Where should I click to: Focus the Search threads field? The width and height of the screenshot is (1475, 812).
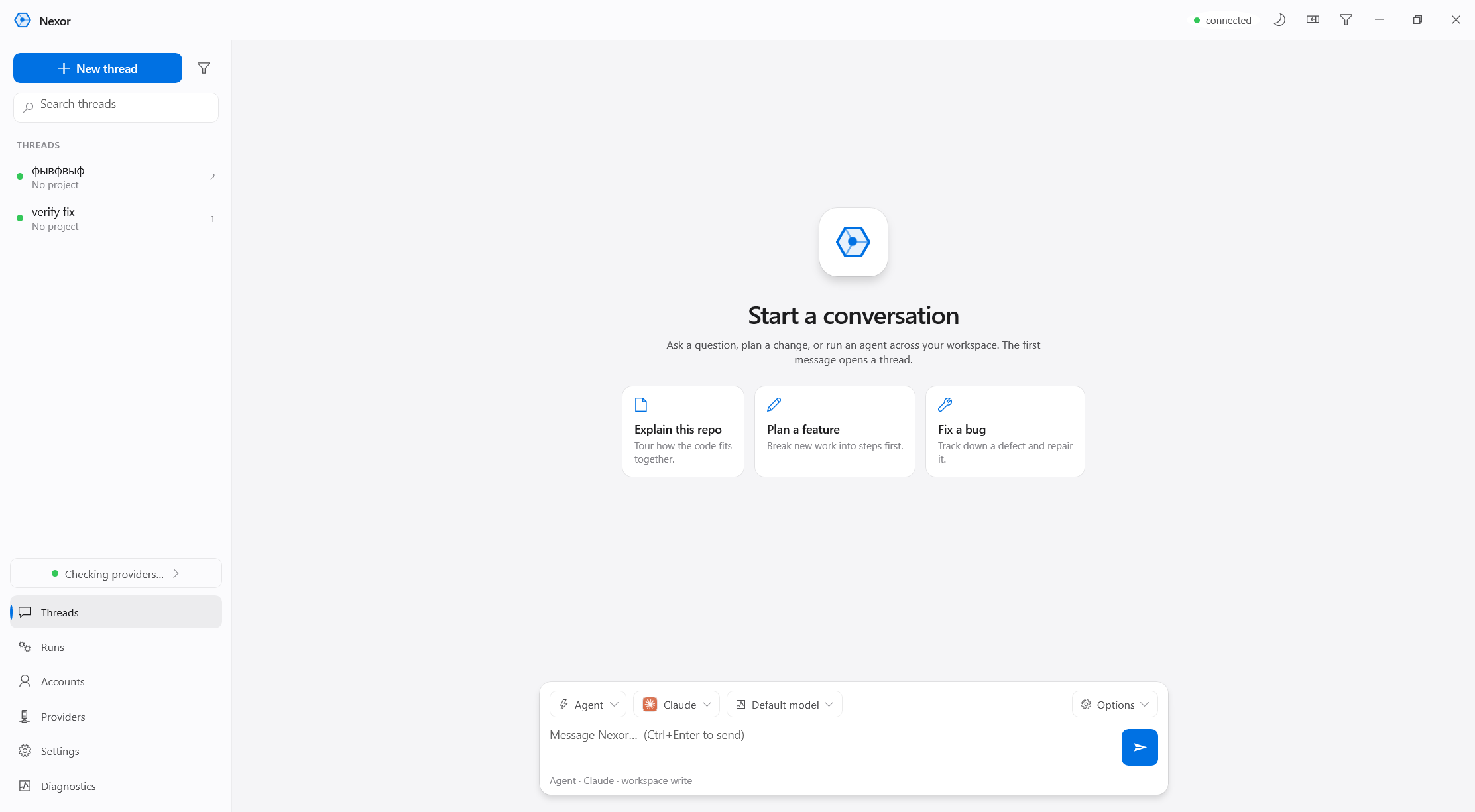tap(116, 107)
